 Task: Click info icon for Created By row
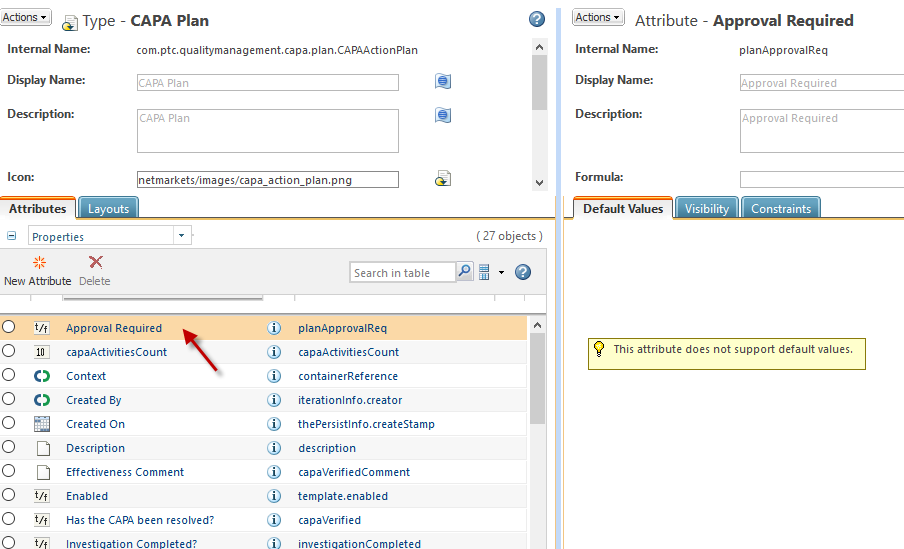pyautogui.click(x=274, y=400)
